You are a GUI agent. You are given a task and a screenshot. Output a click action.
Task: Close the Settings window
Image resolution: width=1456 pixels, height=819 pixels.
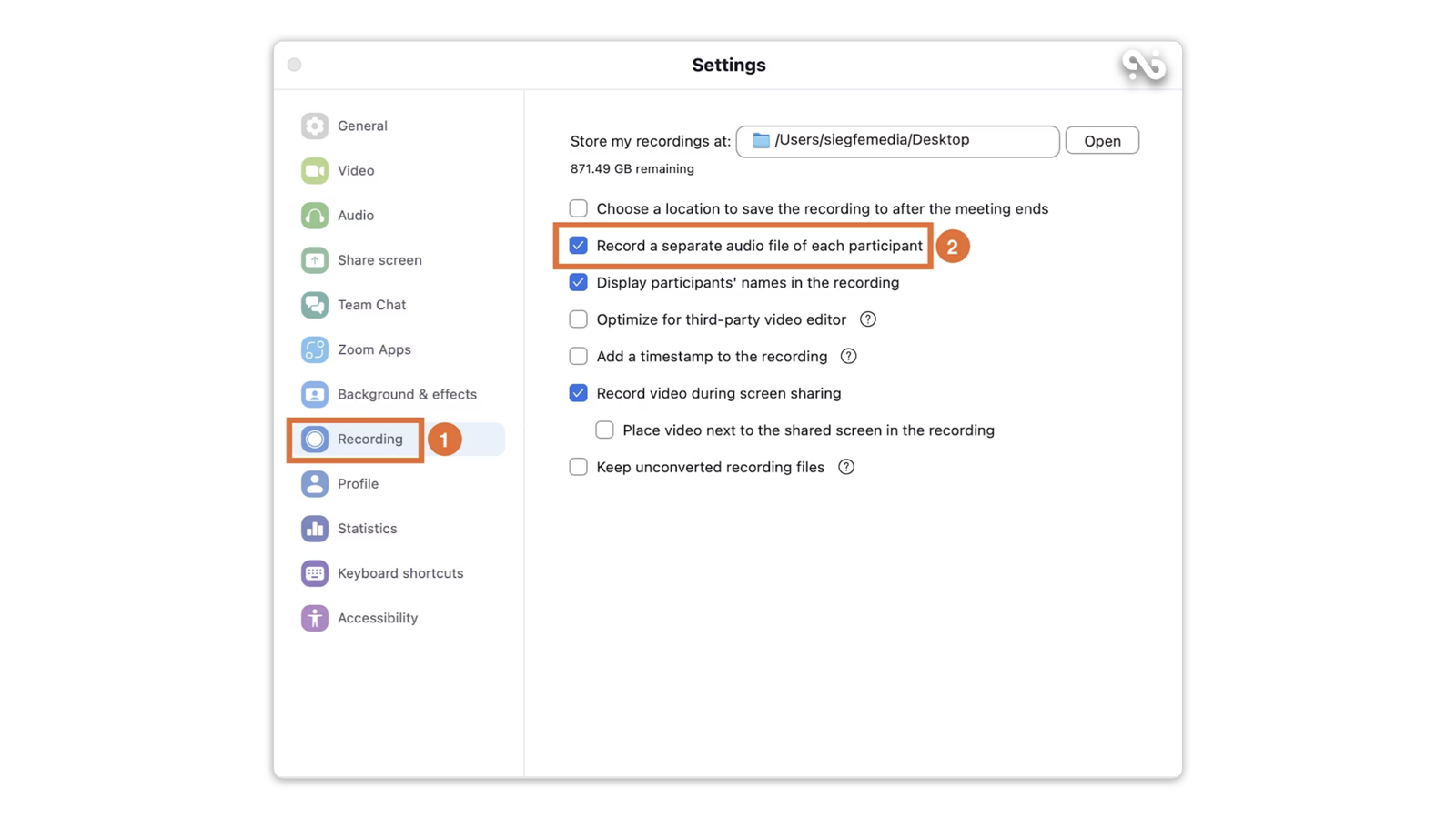pyautogui.click(x=295, y=65)
